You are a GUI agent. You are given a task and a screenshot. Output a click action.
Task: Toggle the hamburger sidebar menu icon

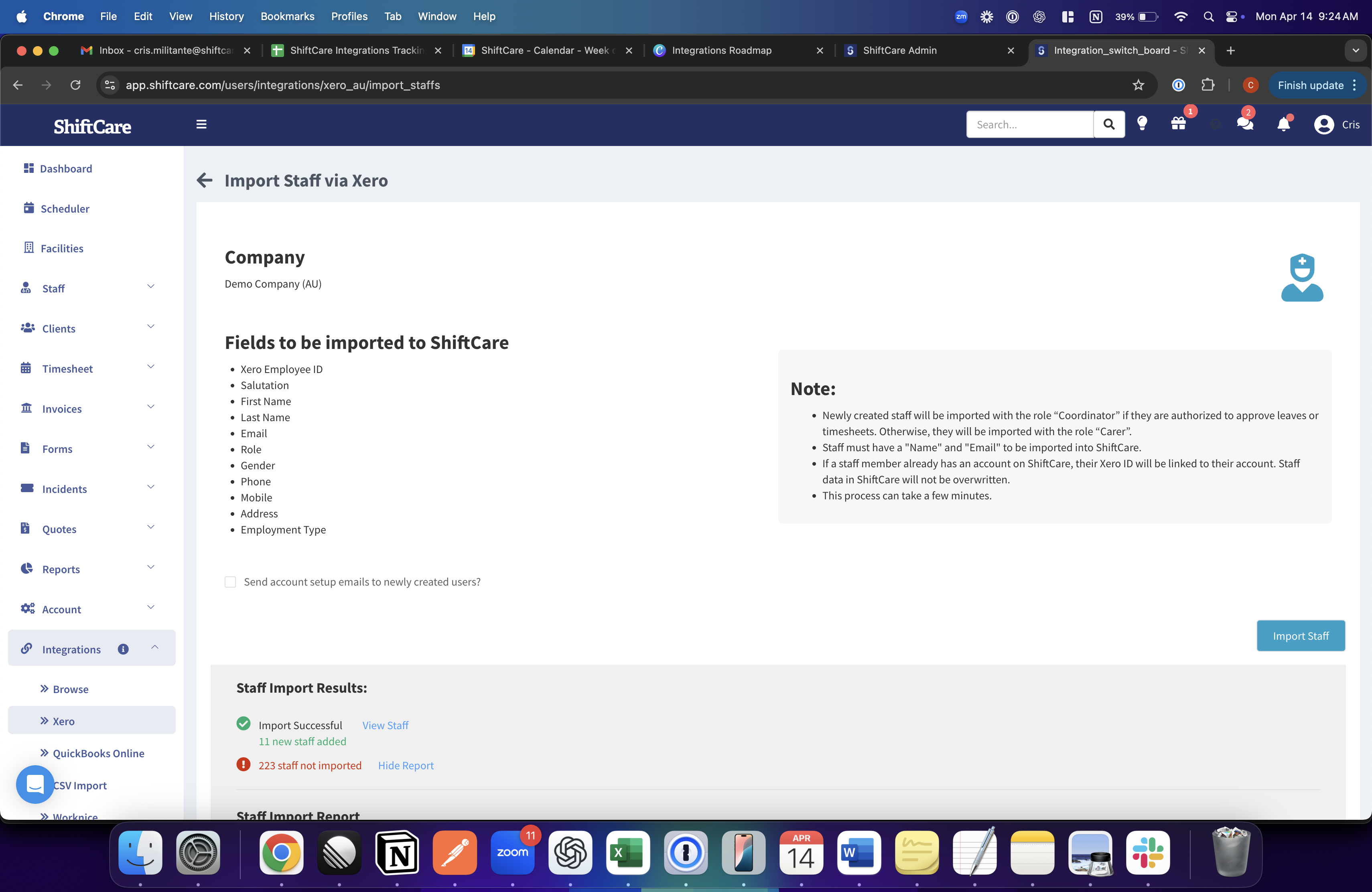201,124
